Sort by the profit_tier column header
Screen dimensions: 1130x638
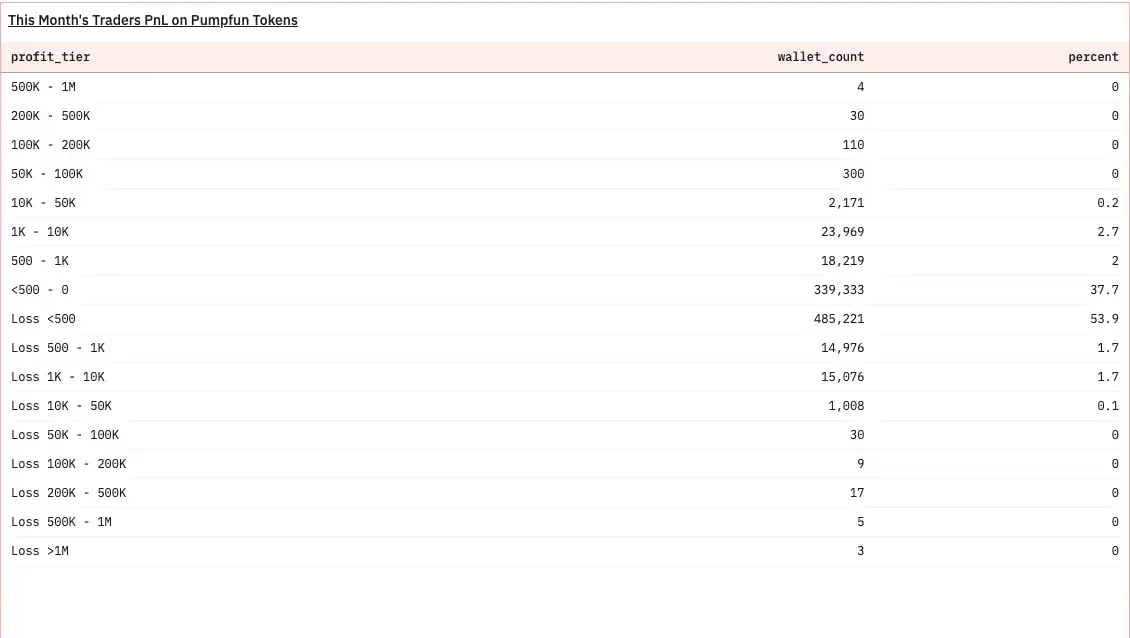coord(51,57)
